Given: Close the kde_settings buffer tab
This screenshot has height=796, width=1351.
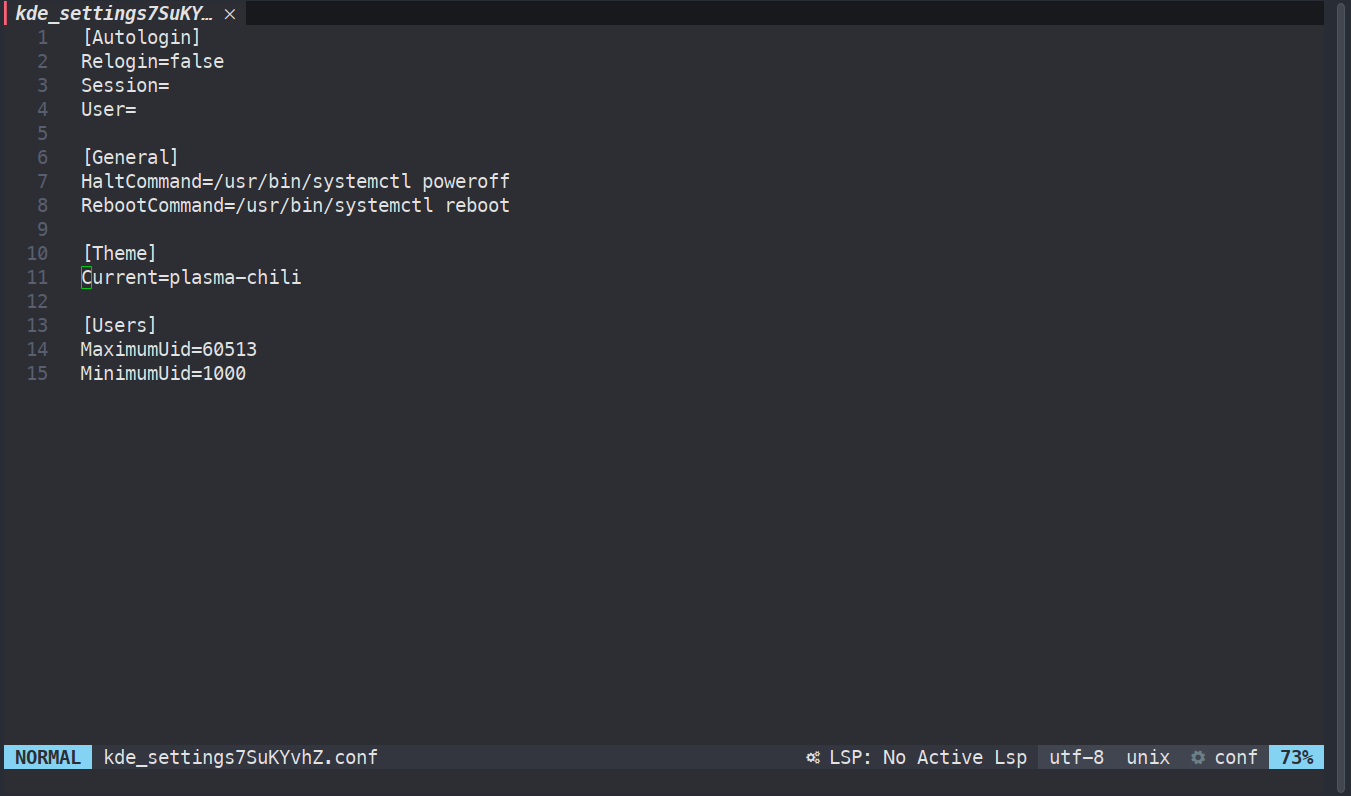Looking at the screenshot, I should [230, 14].
